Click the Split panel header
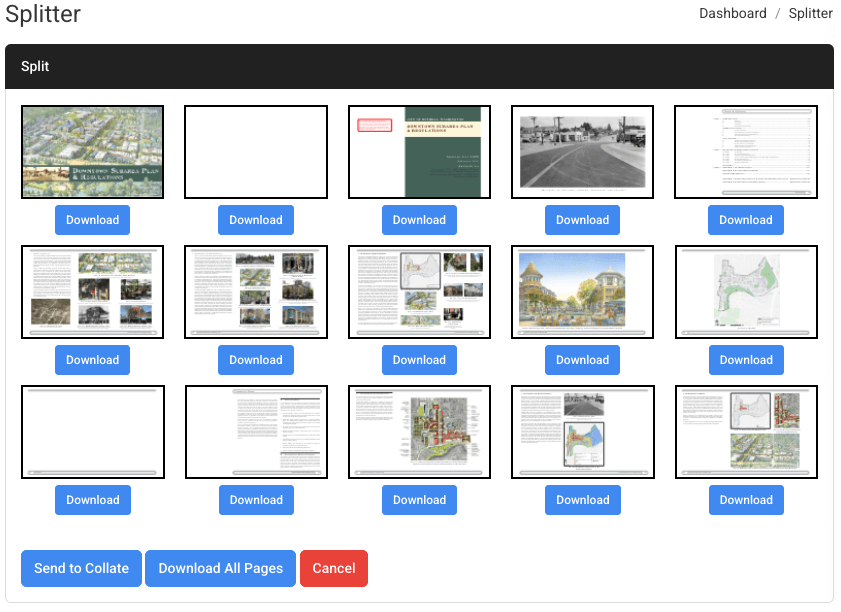 tap(419, 67)
